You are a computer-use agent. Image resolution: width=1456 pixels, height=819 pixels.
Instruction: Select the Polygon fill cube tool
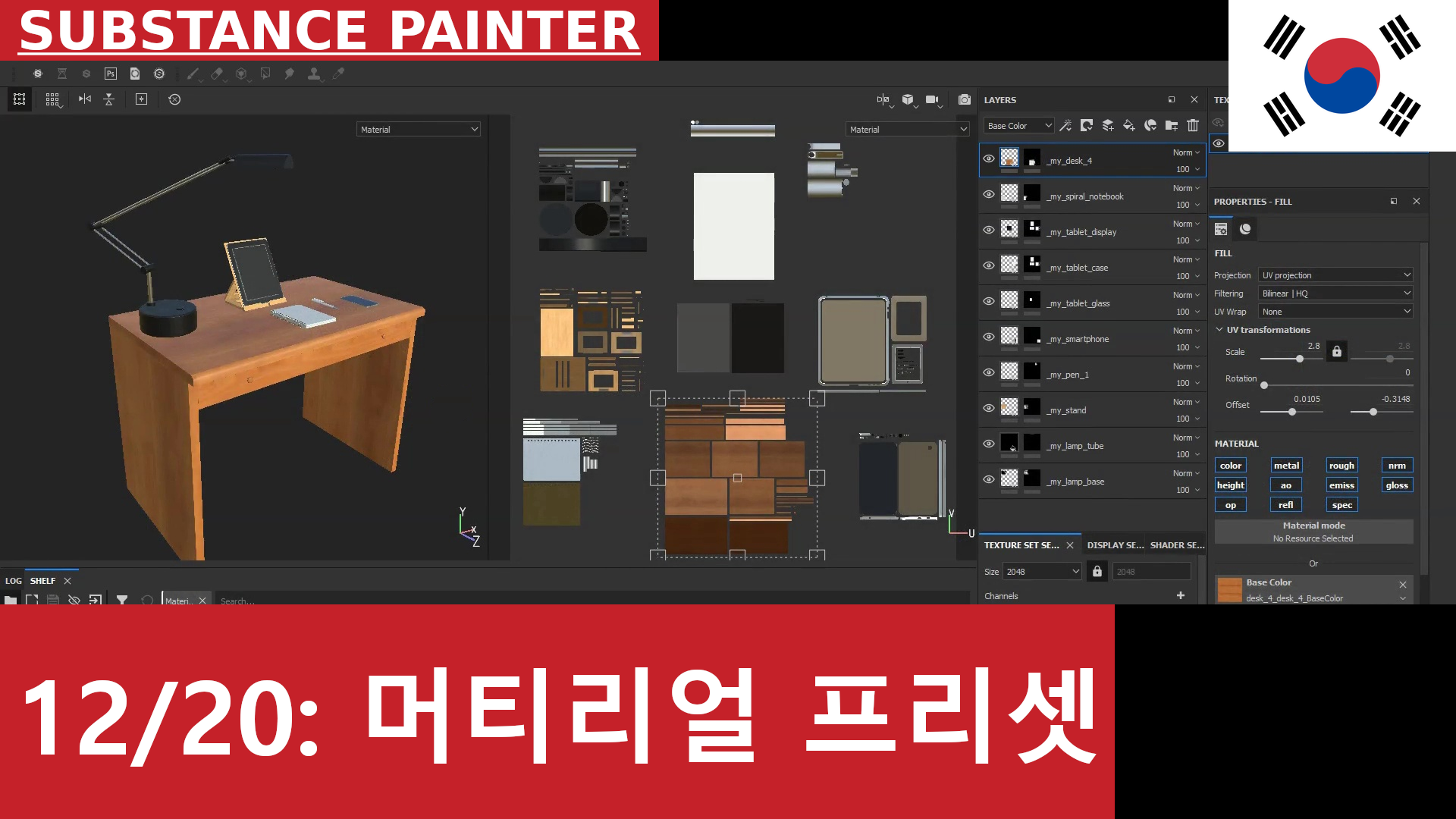click(241, 74)
